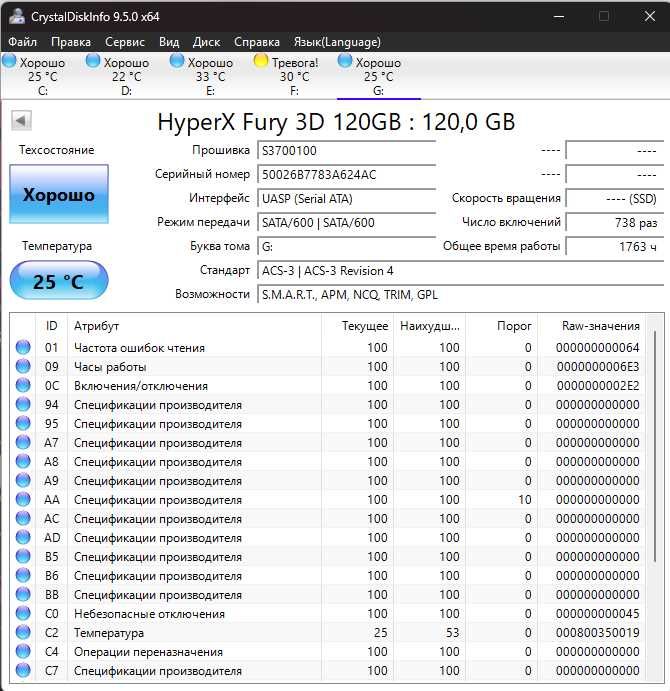Click status orb of attribute B5 row
670x691 pixels.
click(23, 556)
